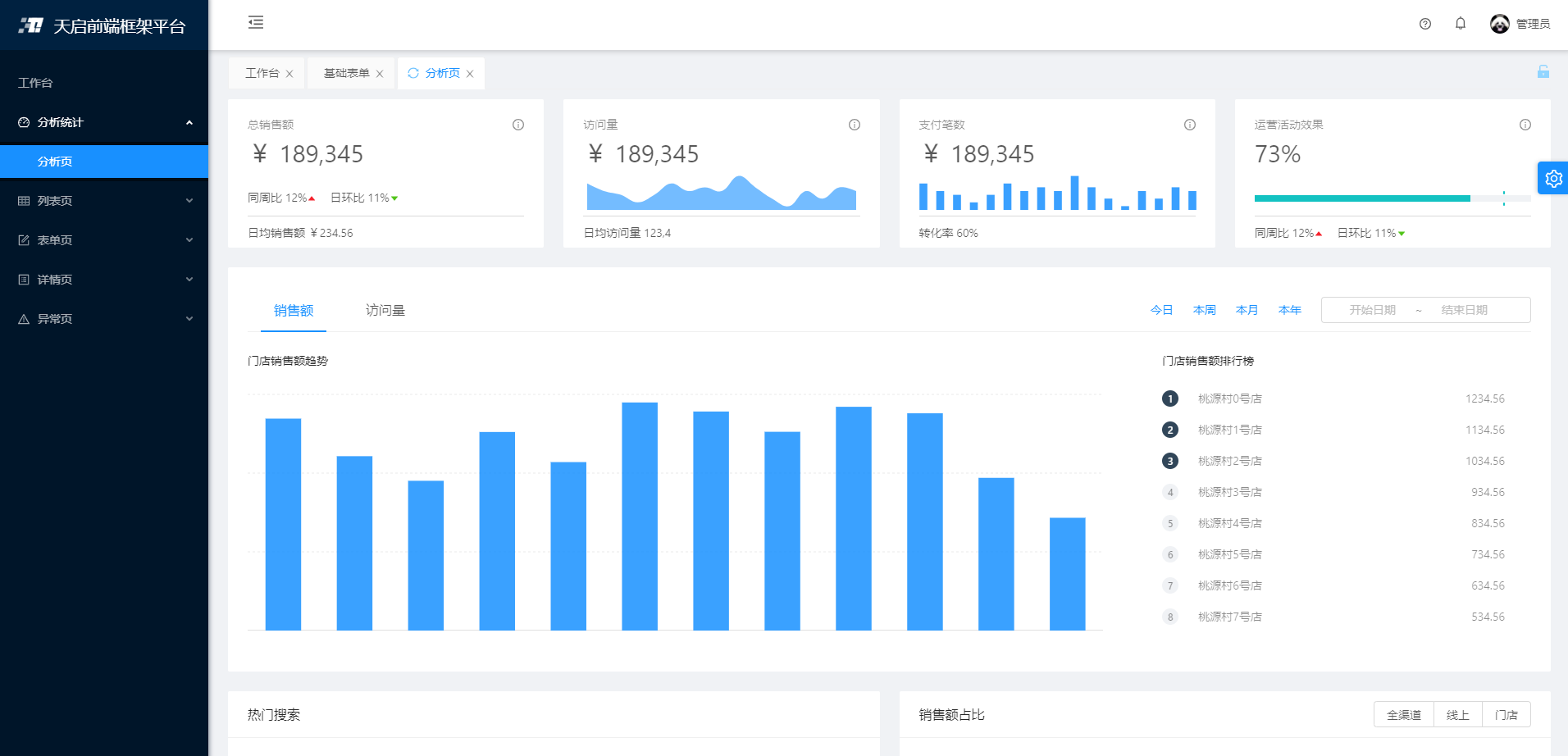Expand the 列表页 submenu
Image resolution: width=1568 pixels, height=756 pixels.
click(189, 201)
